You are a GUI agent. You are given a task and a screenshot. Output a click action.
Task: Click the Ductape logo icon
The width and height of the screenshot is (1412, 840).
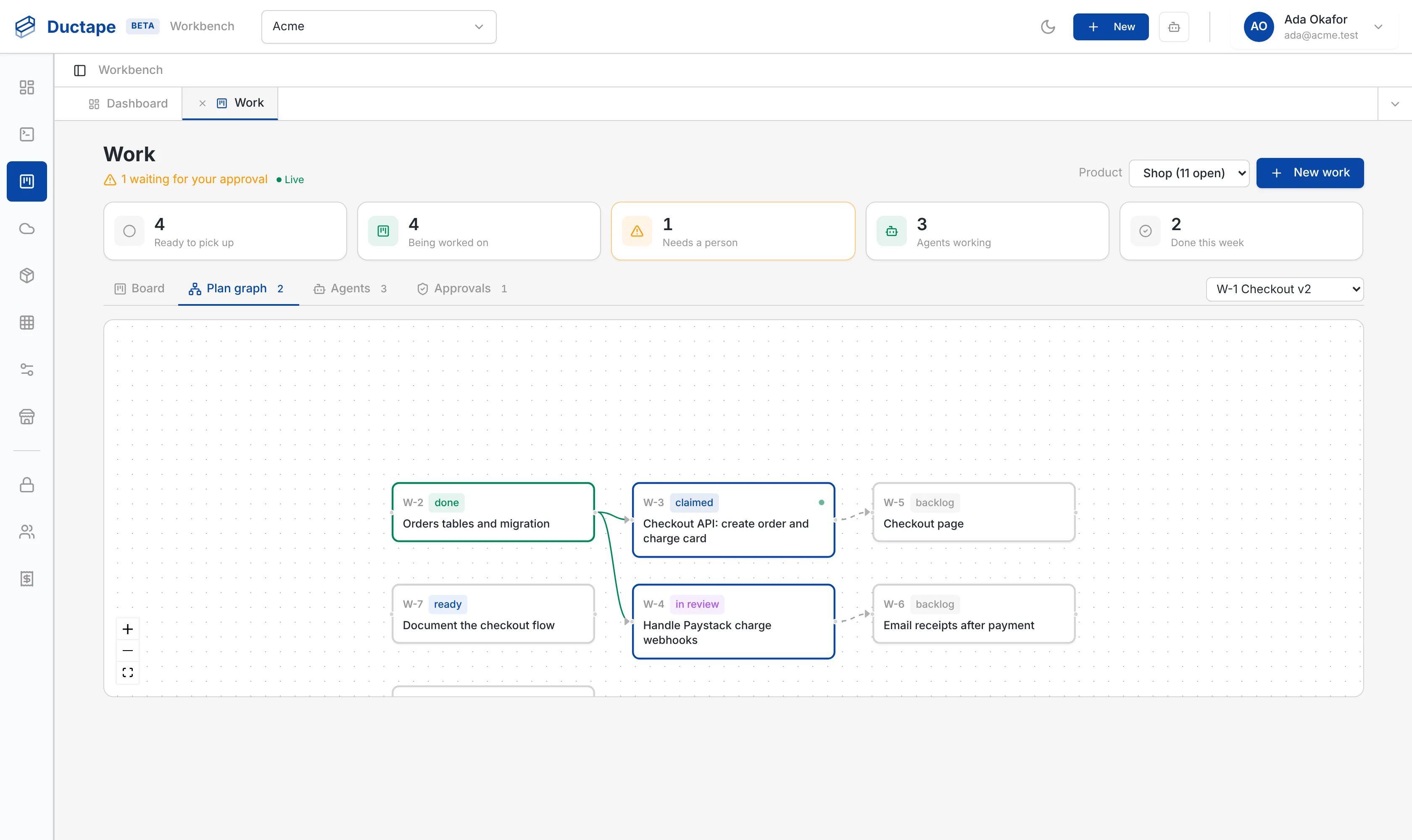(25, 26)
